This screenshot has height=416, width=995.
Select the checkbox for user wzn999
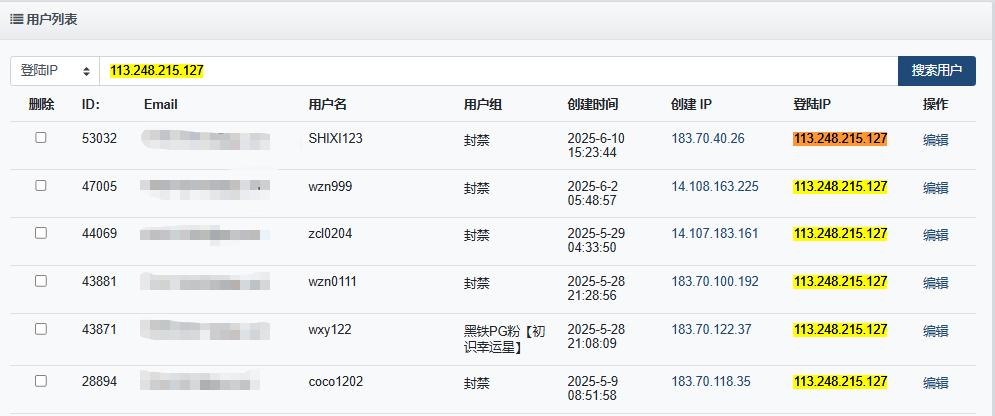(41, 186)
